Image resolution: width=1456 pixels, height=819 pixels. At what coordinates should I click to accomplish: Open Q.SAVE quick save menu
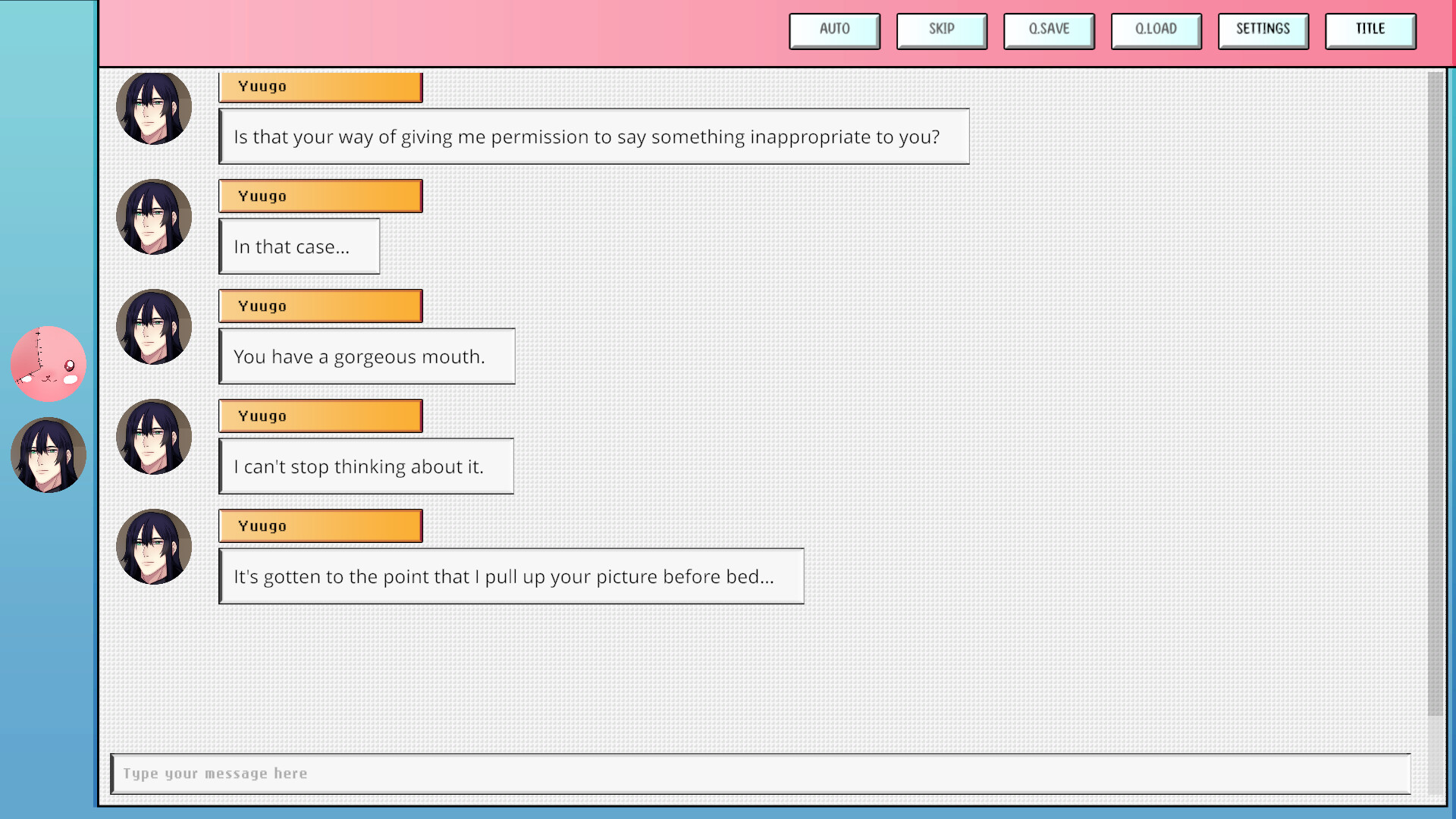1048,29
